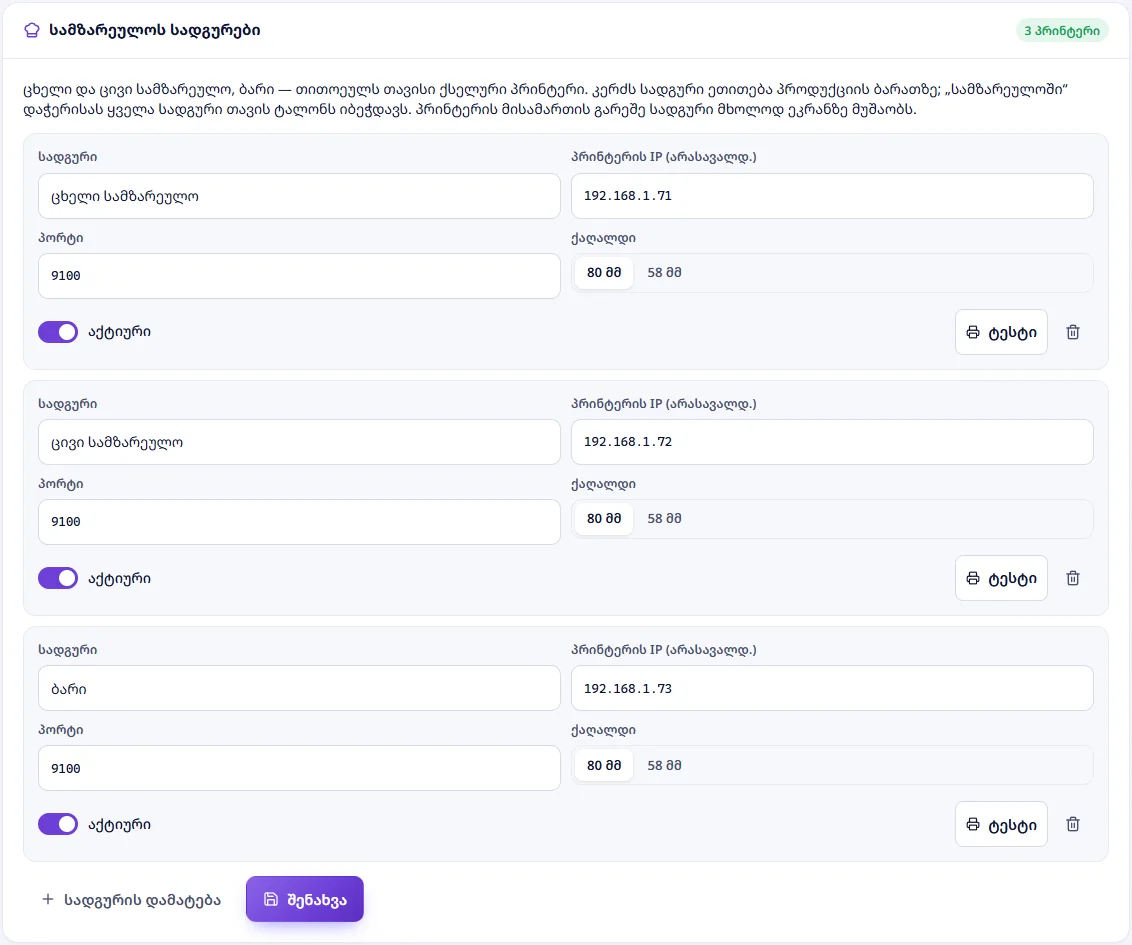Select 58 მმ paper for ცხელი სამზარეულო

pos(664,273)
